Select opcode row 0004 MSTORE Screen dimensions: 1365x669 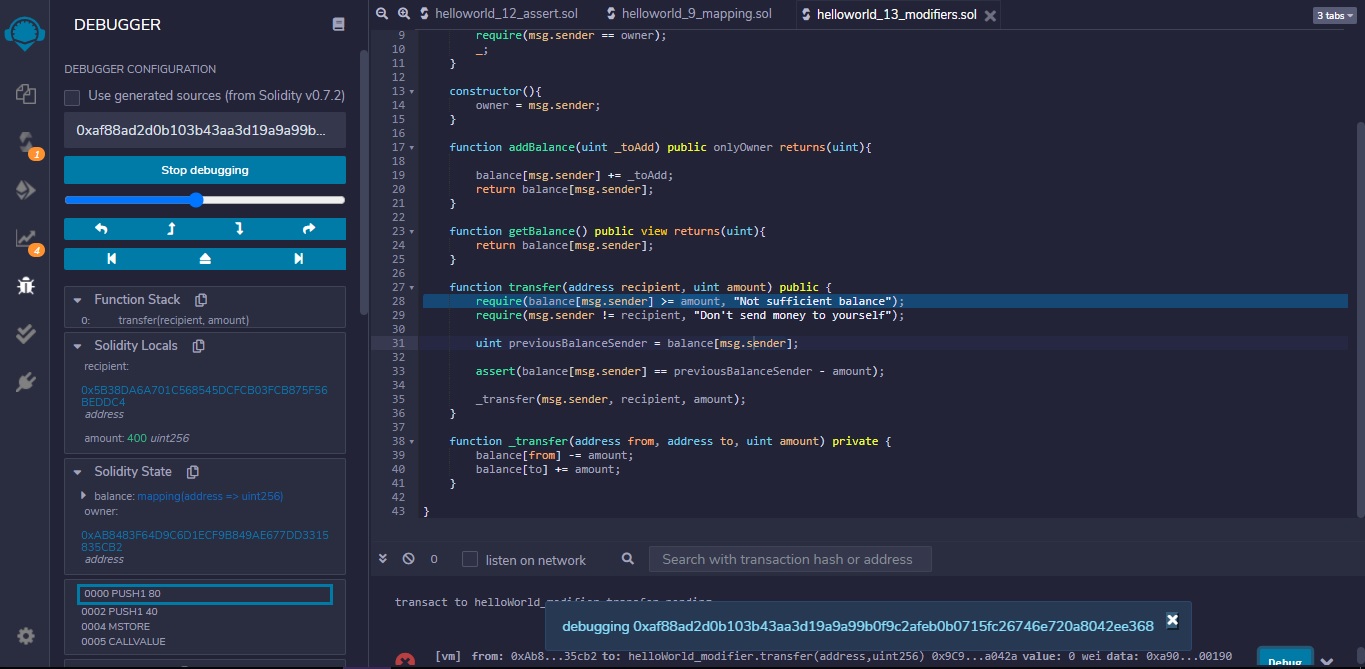point(115,626)
